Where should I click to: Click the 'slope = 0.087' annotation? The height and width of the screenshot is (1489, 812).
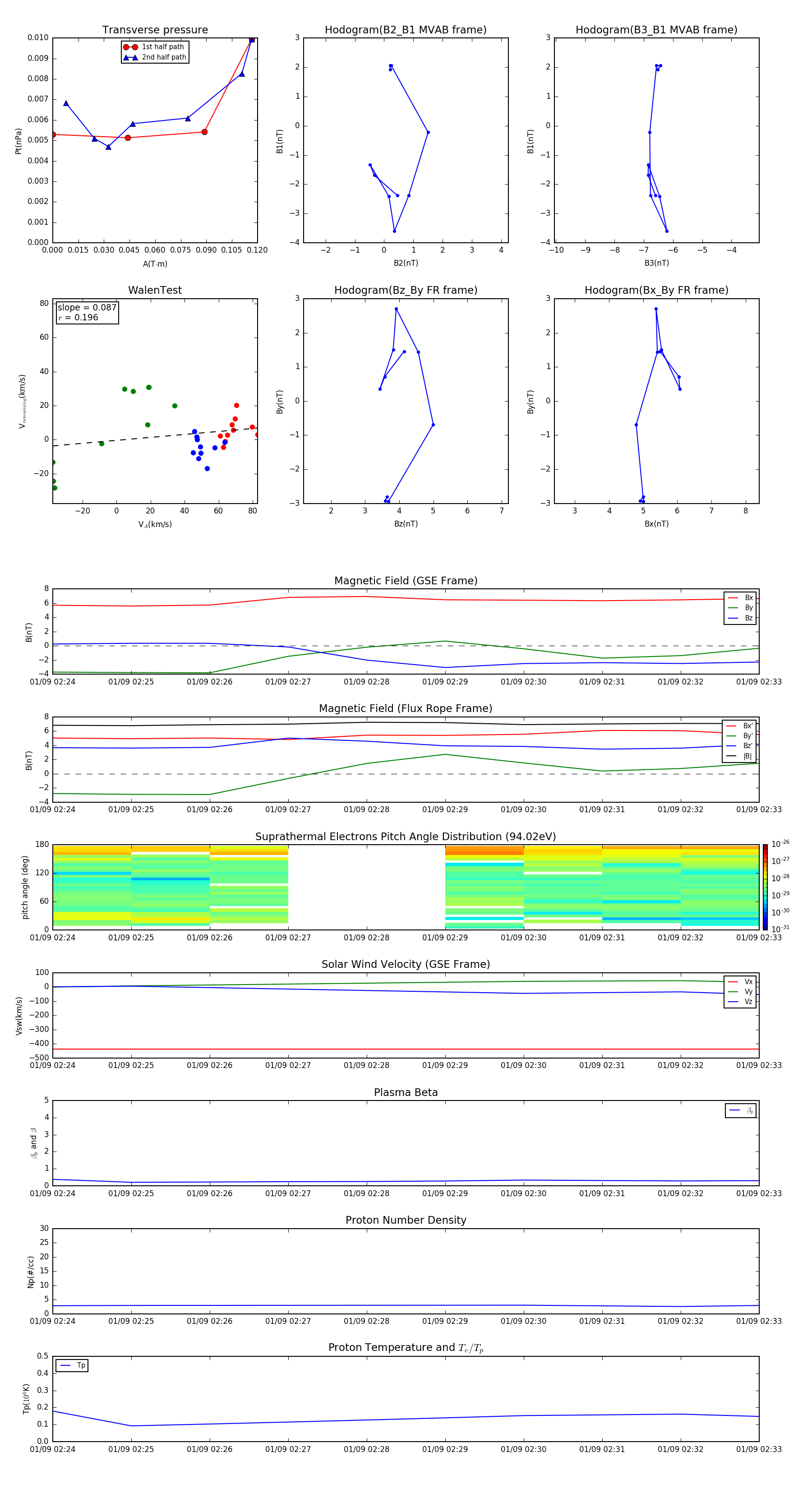(87, 308)
